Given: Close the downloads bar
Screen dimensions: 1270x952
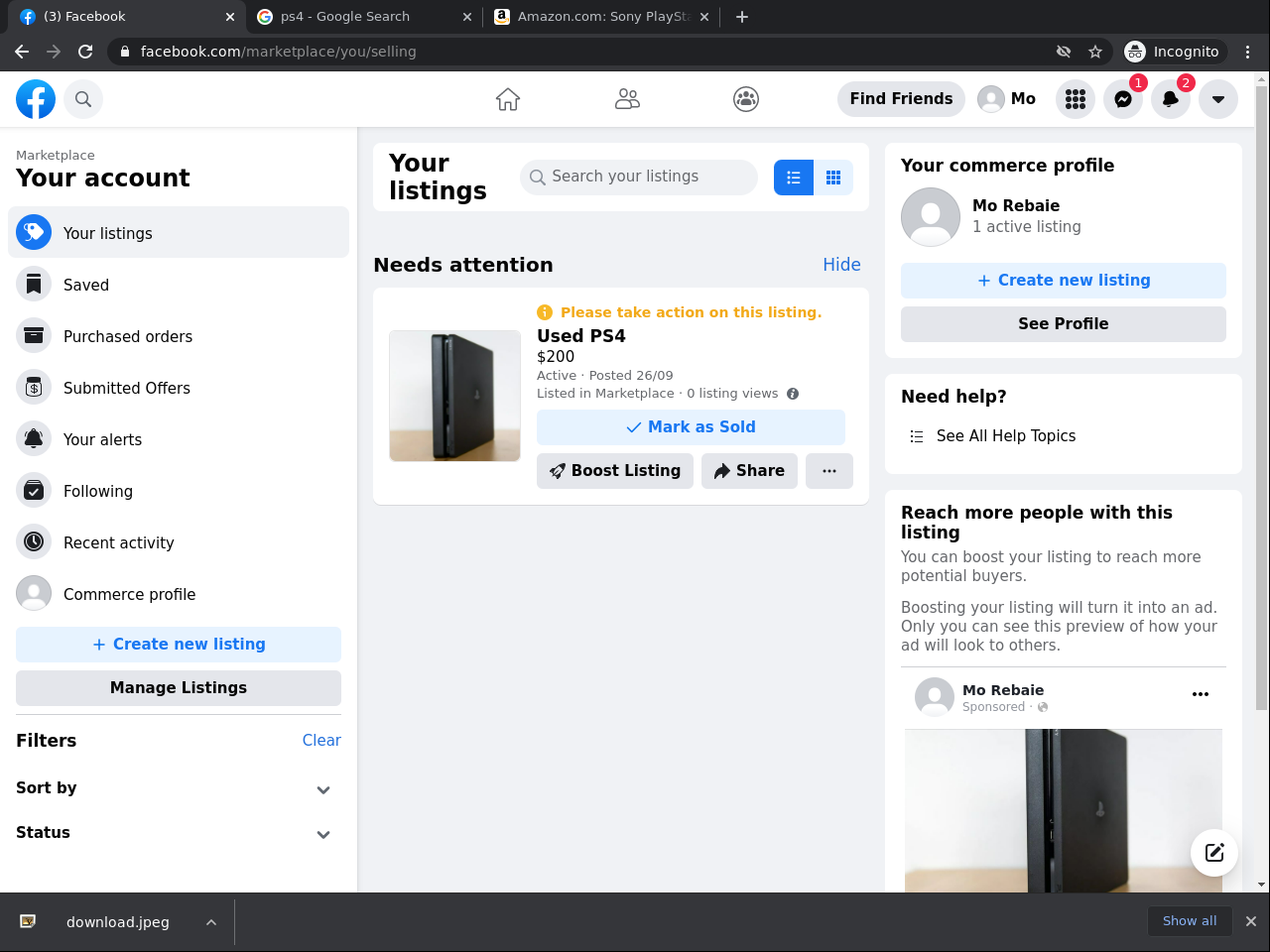Looking at the screenshot, I should click(x=1251, y=921).
